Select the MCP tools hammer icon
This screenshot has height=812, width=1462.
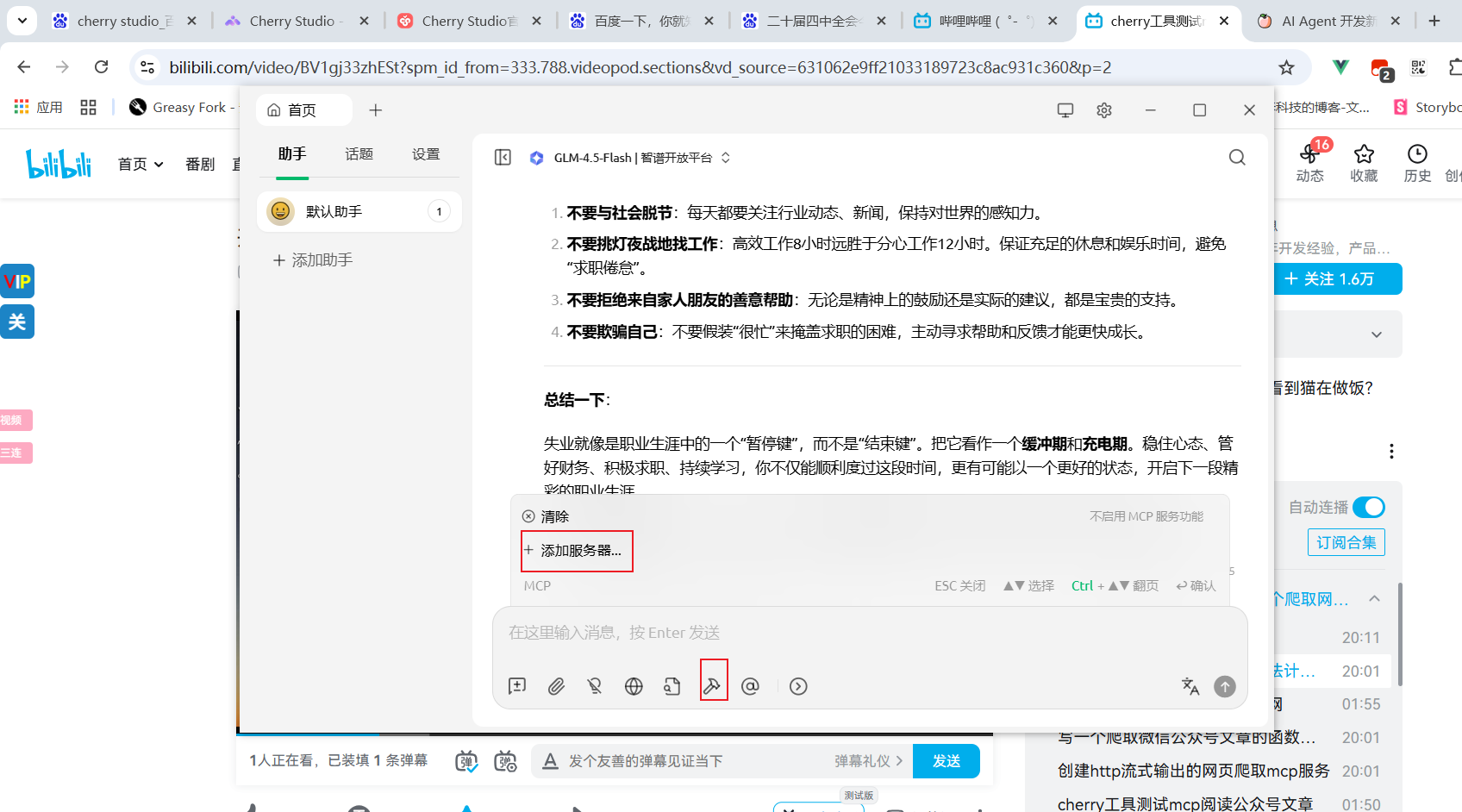point(714,685)
